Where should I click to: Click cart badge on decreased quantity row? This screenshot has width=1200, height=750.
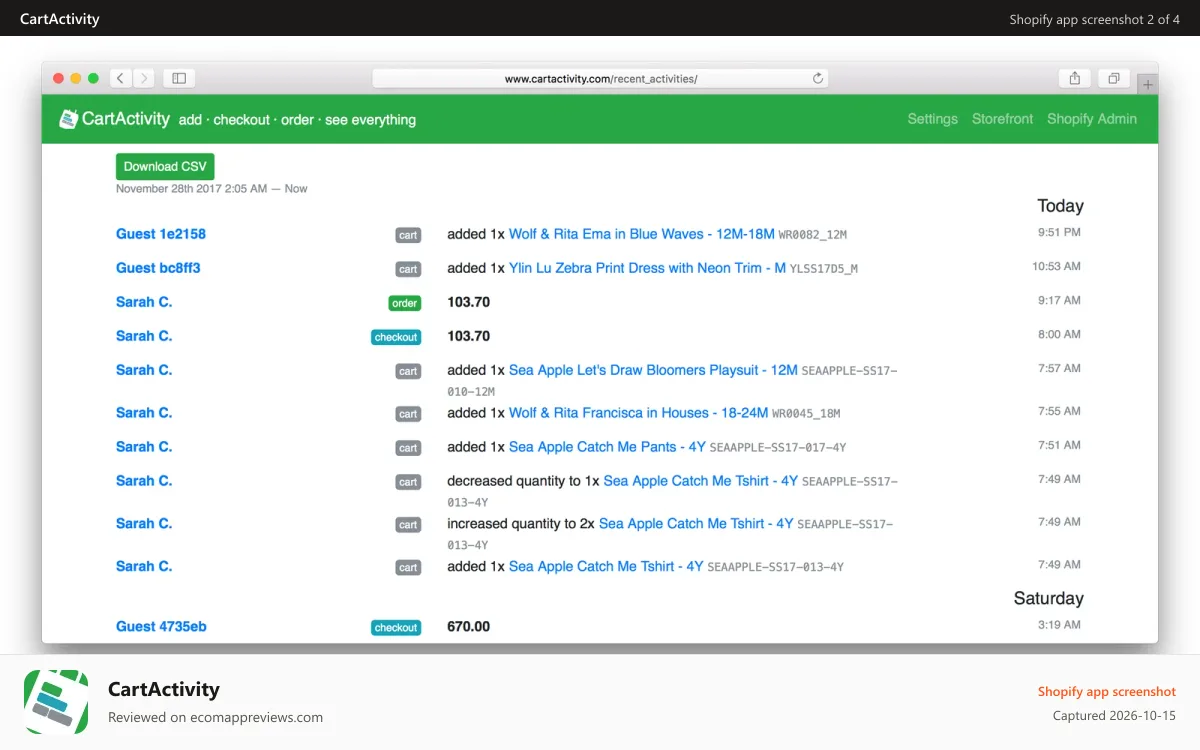pos(408,482)
